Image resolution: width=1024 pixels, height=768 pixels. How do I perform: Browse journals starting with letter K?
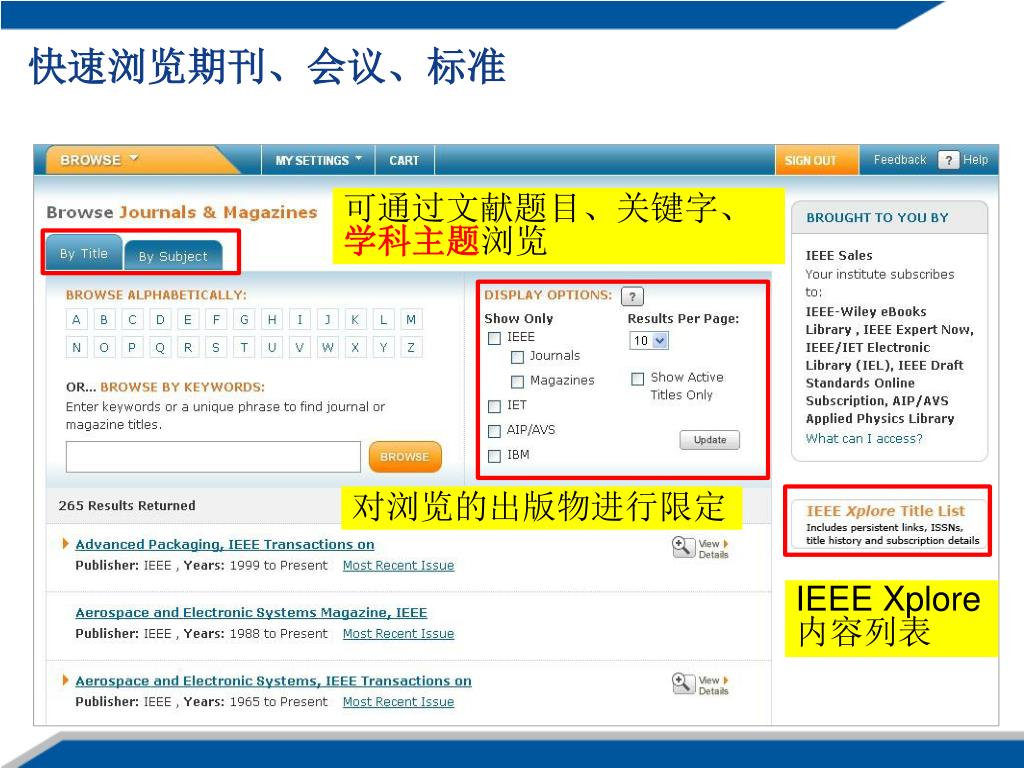click(x=355, y=319)
